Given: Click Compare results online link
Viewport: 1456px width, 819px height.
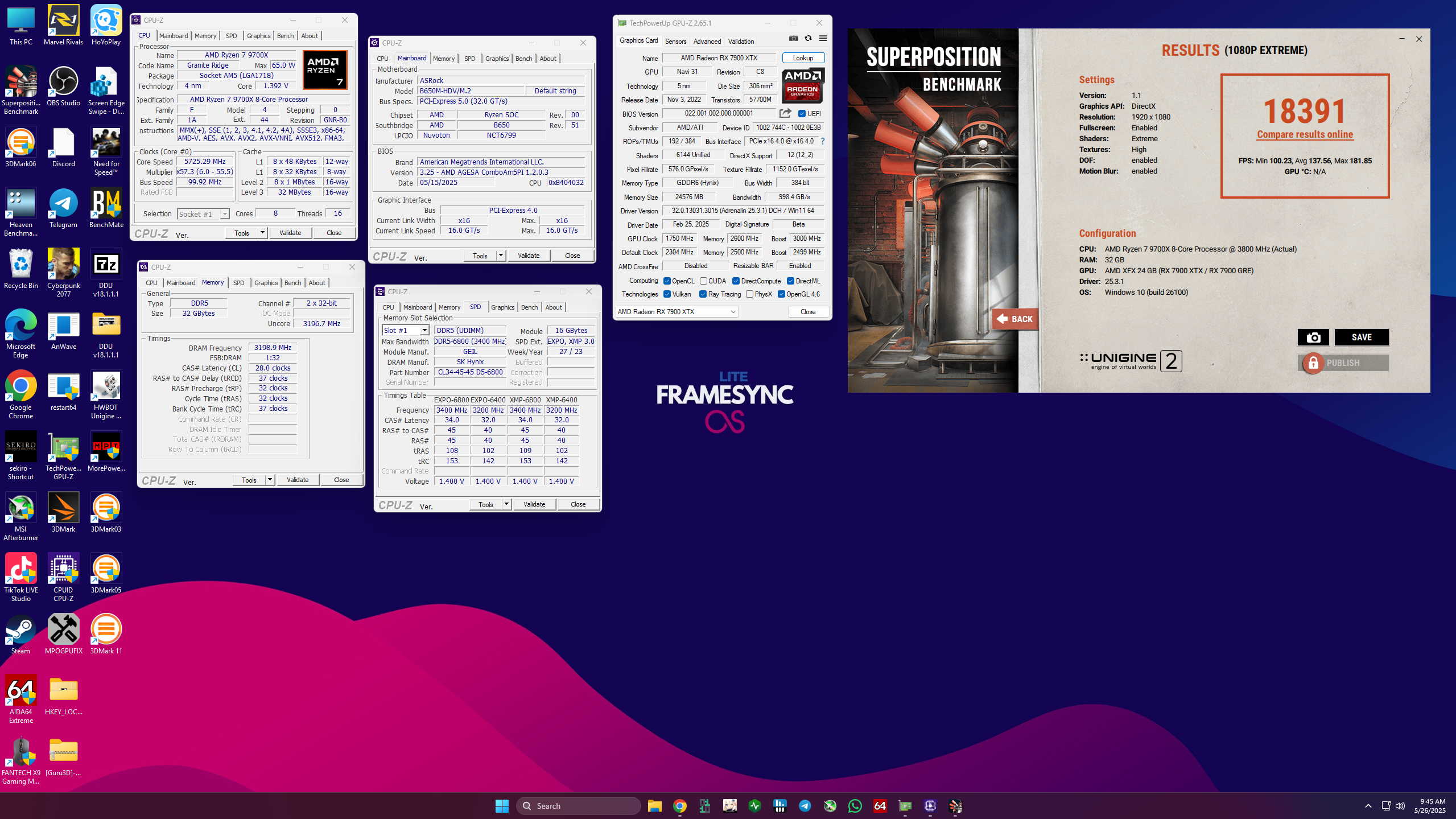Looking at the screenshot, I should (x=1305, y=134).
